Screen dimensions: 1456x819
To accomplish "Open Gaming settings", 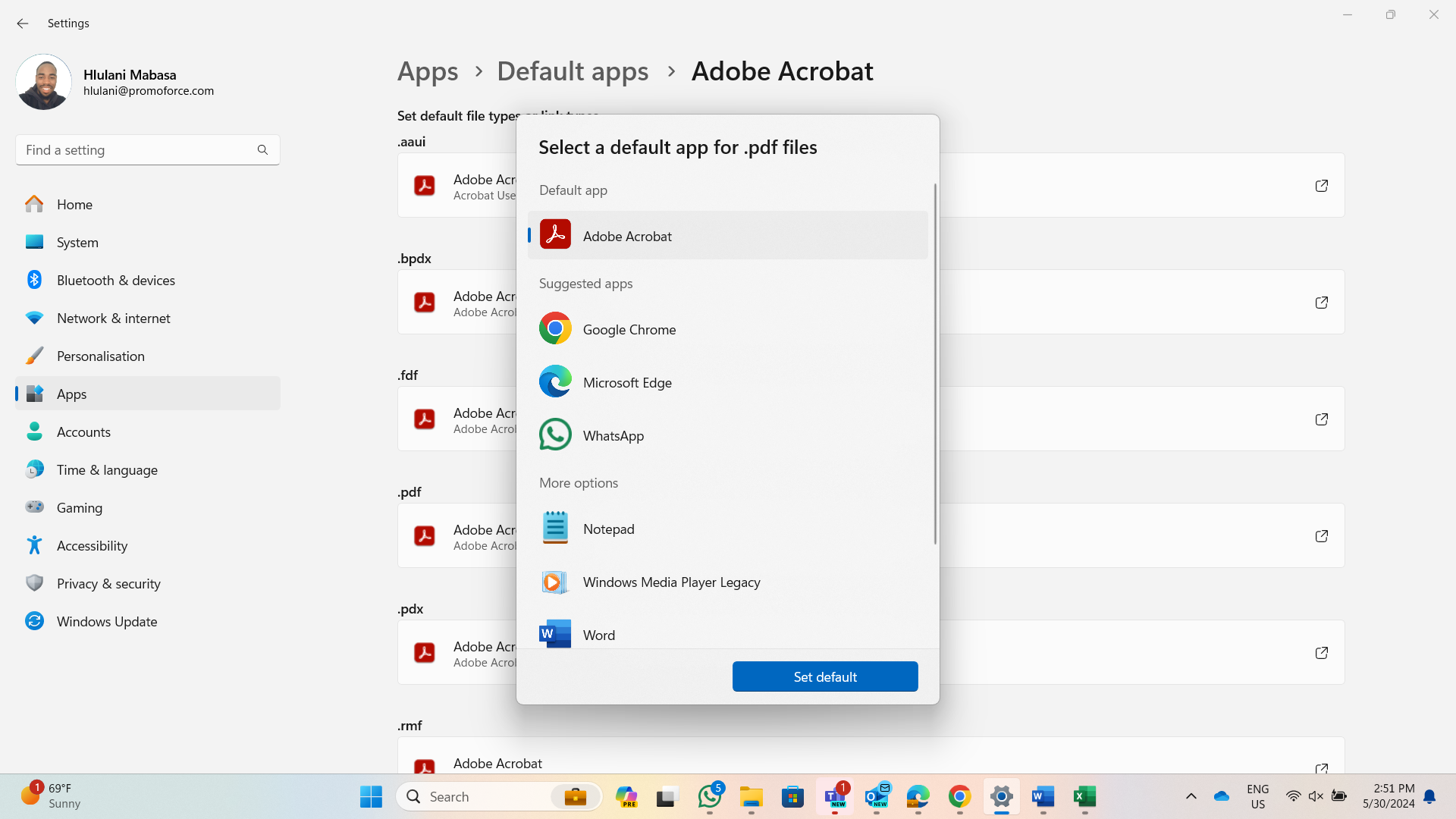I will point(148,507).
